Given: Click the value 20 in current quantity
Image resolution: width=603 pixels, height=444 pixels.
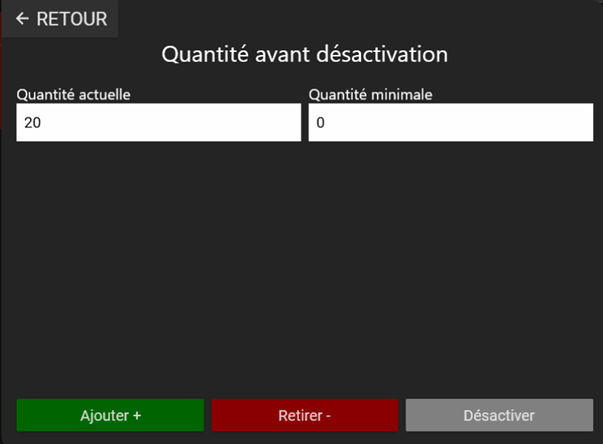Looking at the screenshot, I should 33,124.
